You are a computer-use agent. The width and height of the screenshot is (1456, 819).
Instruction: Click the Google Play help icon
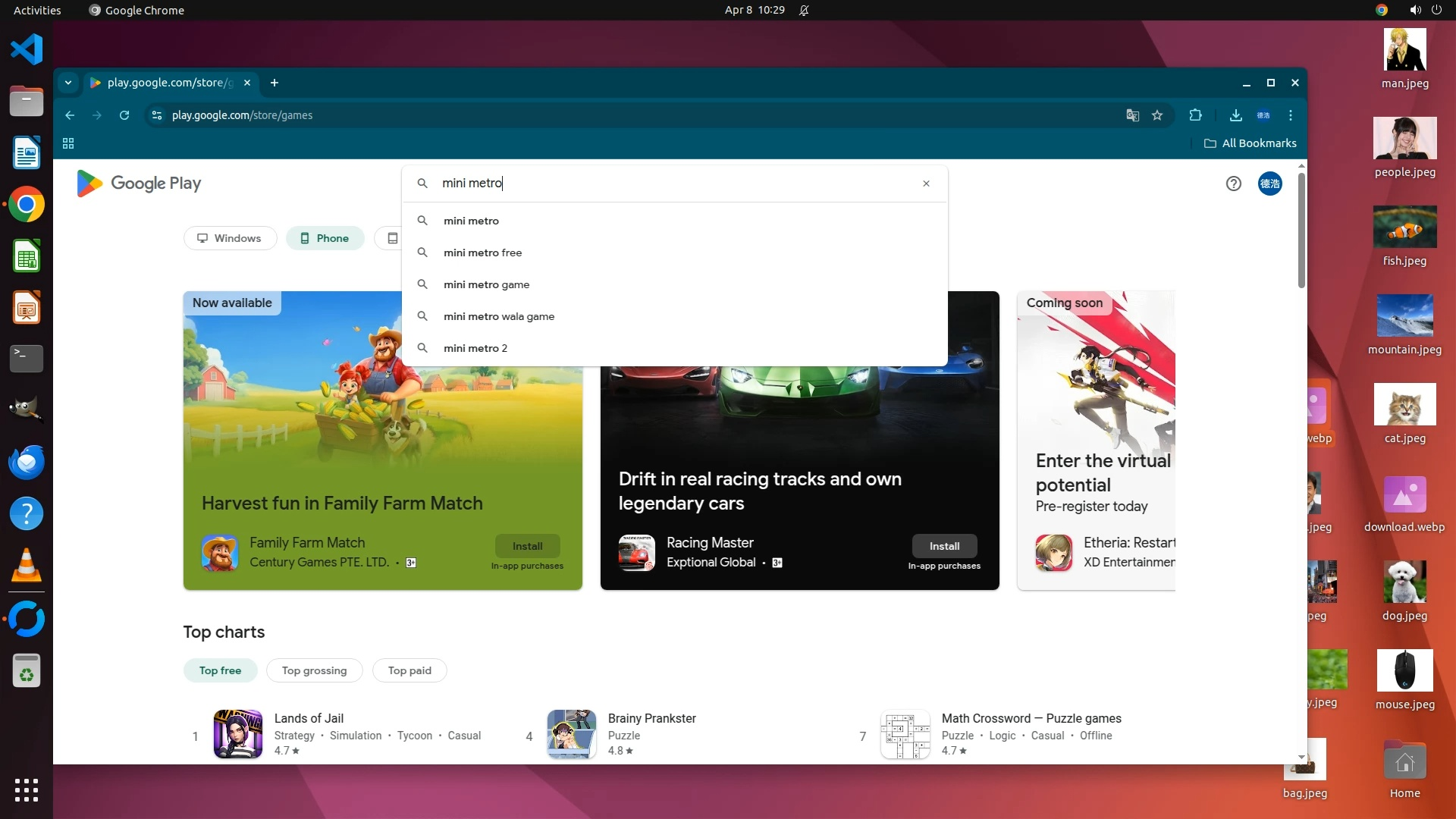[x=1233, y=184]
